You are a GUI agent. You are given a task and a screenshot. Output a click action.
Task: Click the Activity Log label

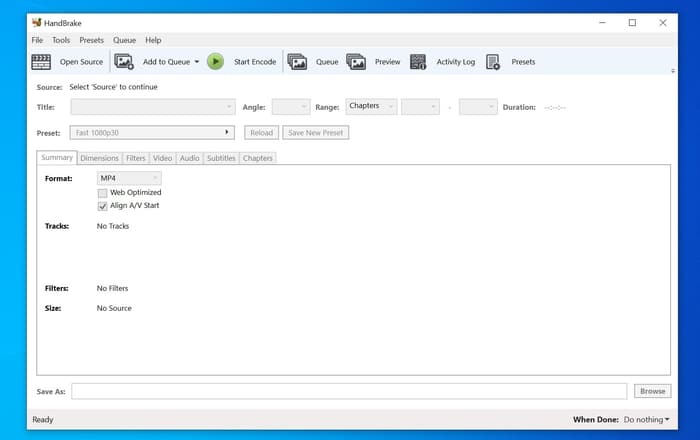coord(455,62)
